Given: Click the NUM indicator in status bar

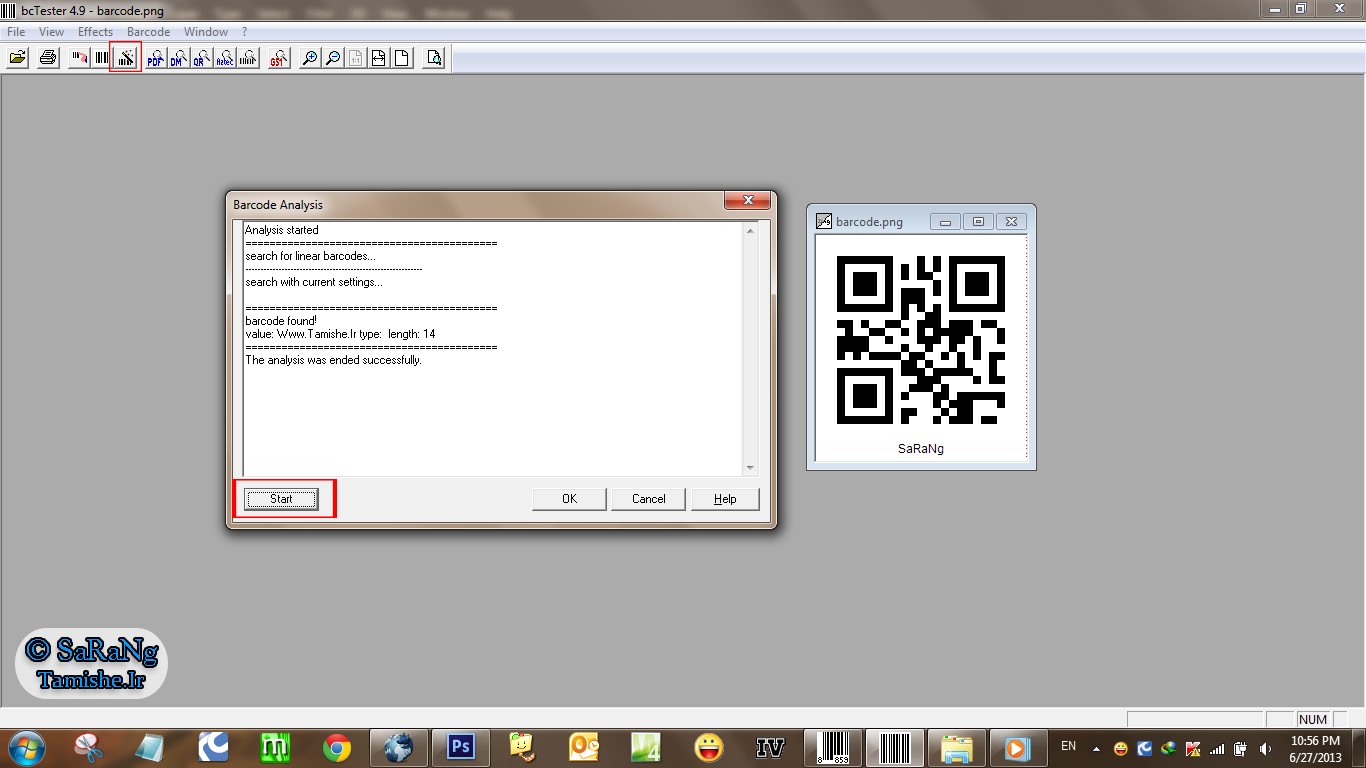Looking at the screenshot, I should (1313, 719).
